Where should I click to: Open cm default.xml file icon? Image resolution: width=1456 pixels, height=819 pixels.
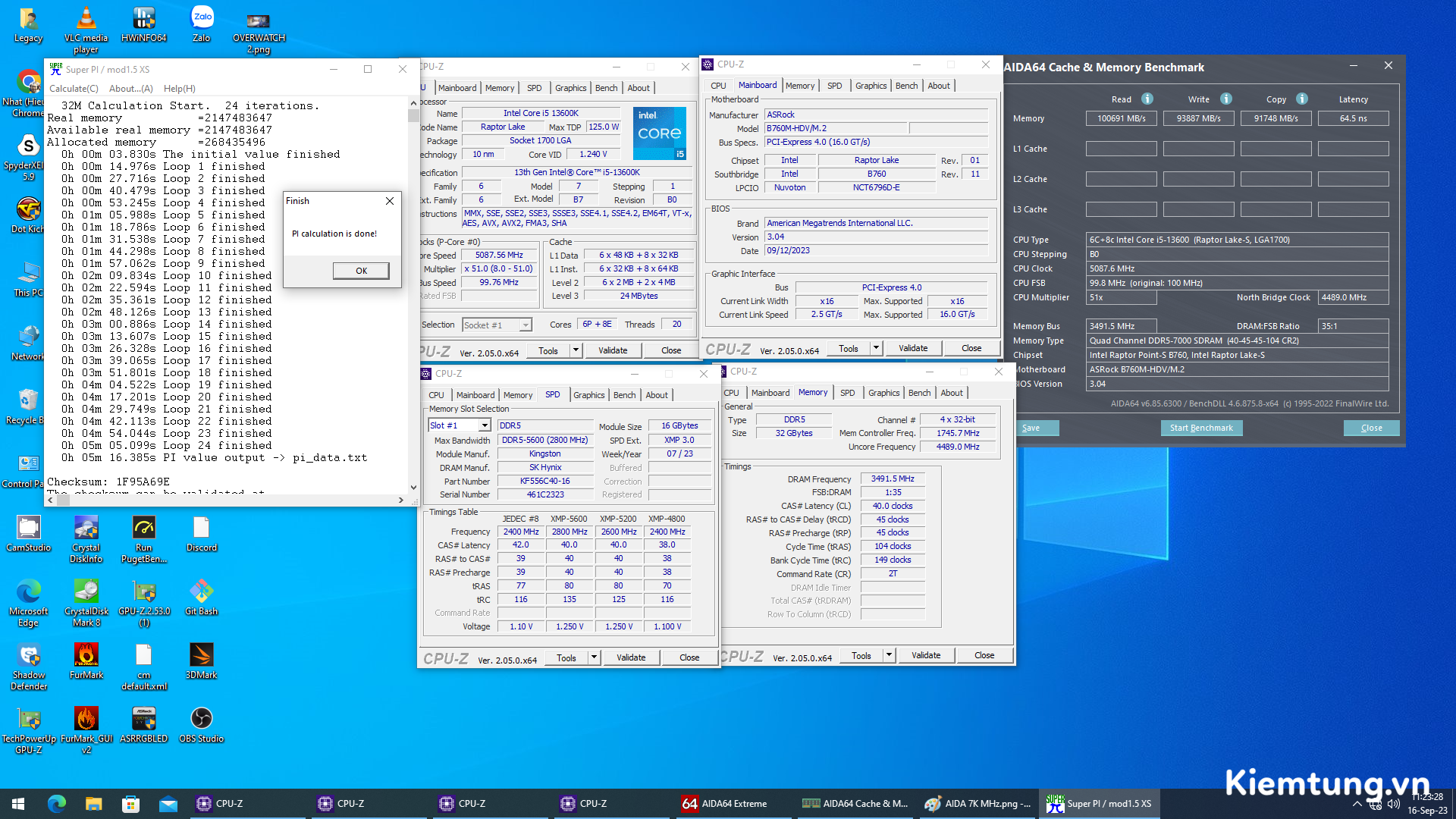tap(144, 667)
